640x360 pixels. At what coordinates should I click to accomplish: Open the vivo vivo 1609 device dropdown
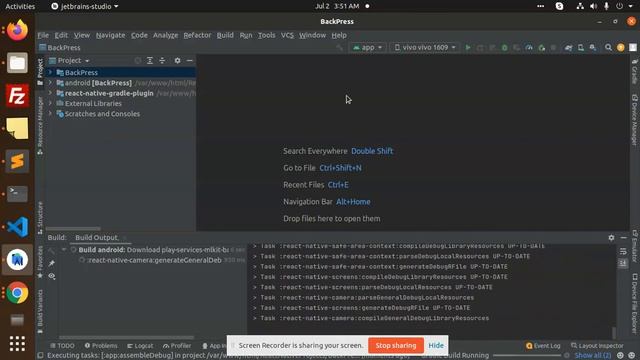tap(424, 48)
